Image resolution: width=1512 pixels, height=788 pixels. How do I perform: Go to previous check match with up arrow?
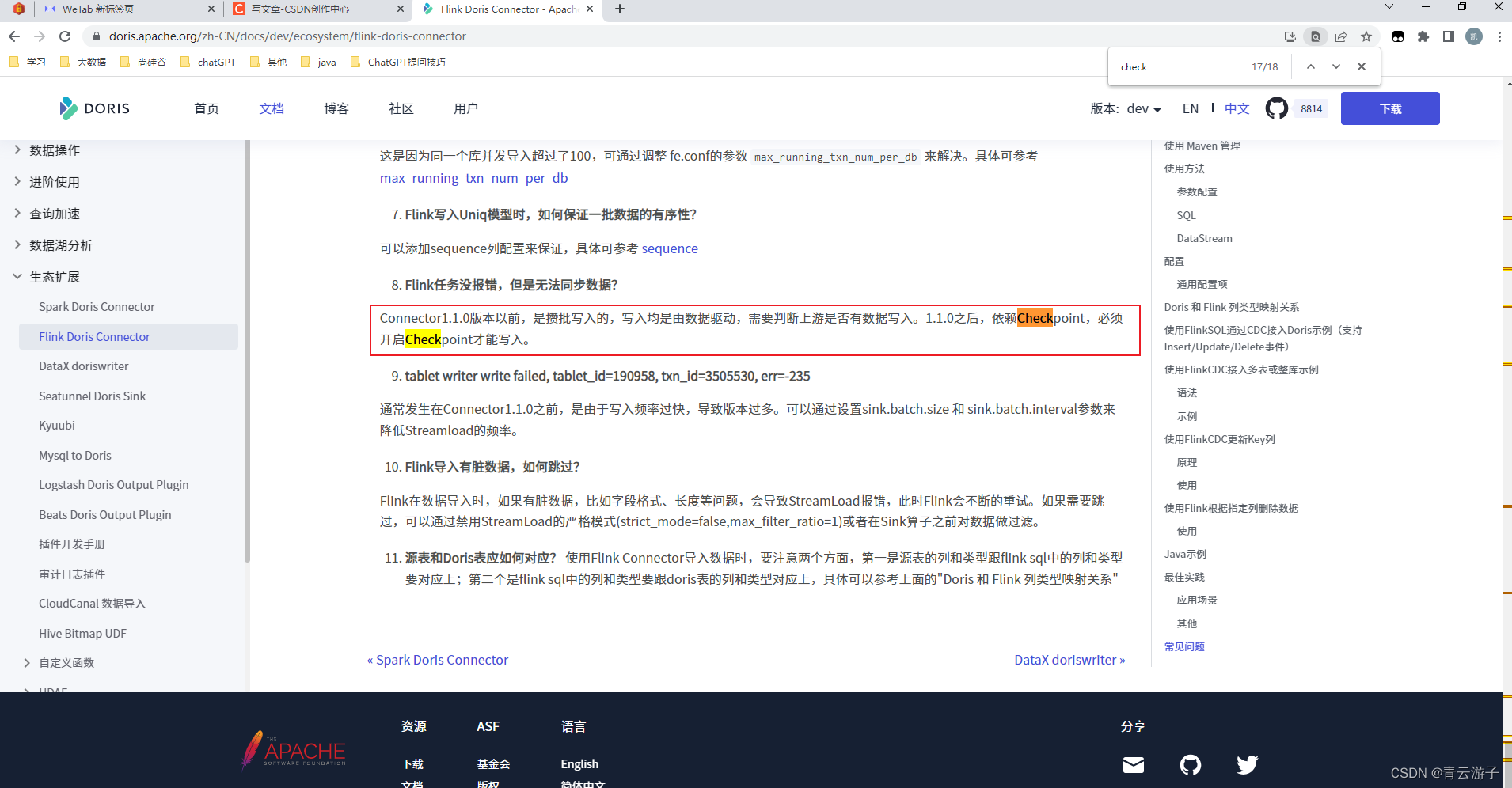click(x=1312, y=66)
